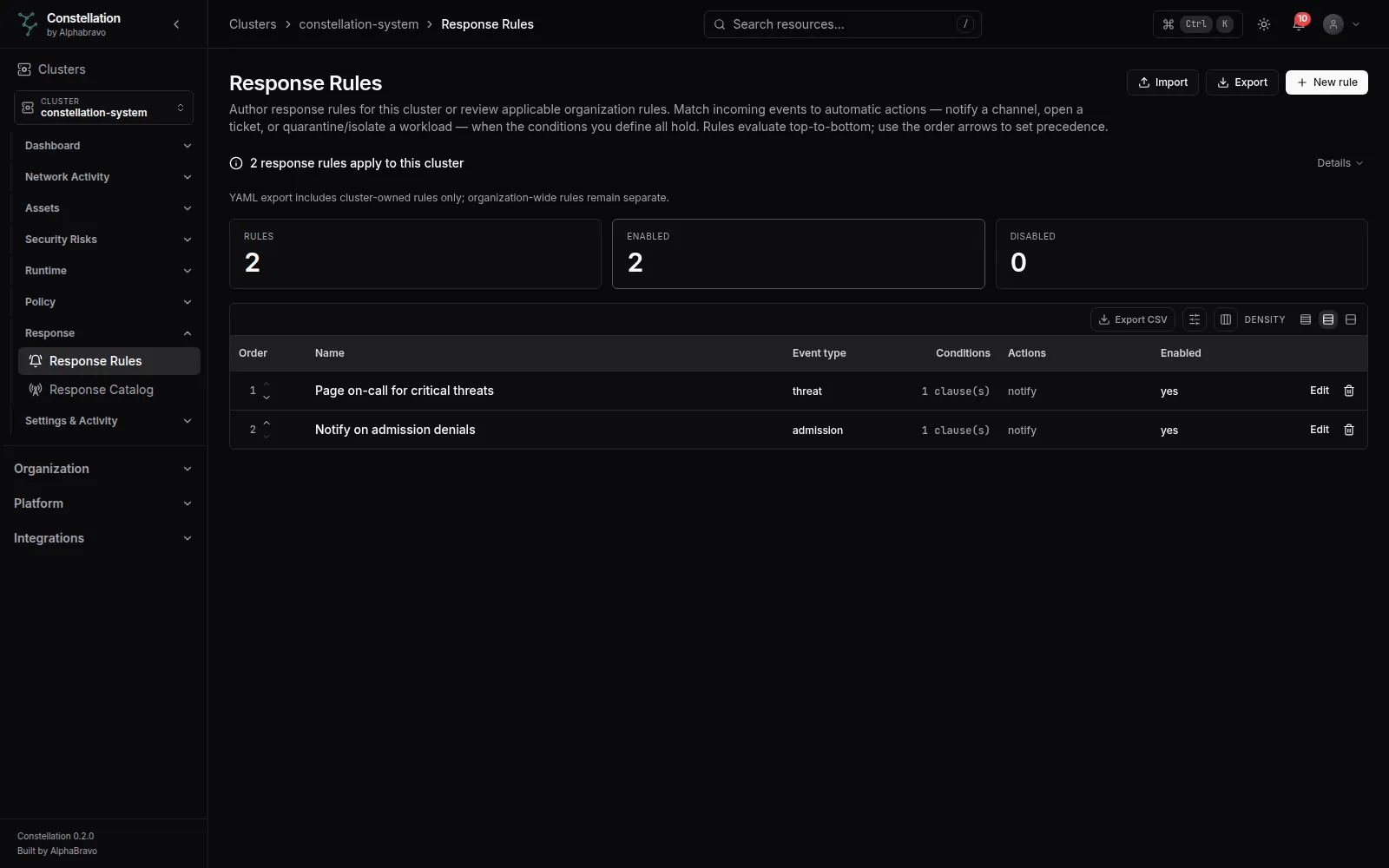Collapse the sidebar with the arrow
Viewport: 1389px width, 868px height.
pyautogui.click(x=176, y=24)
